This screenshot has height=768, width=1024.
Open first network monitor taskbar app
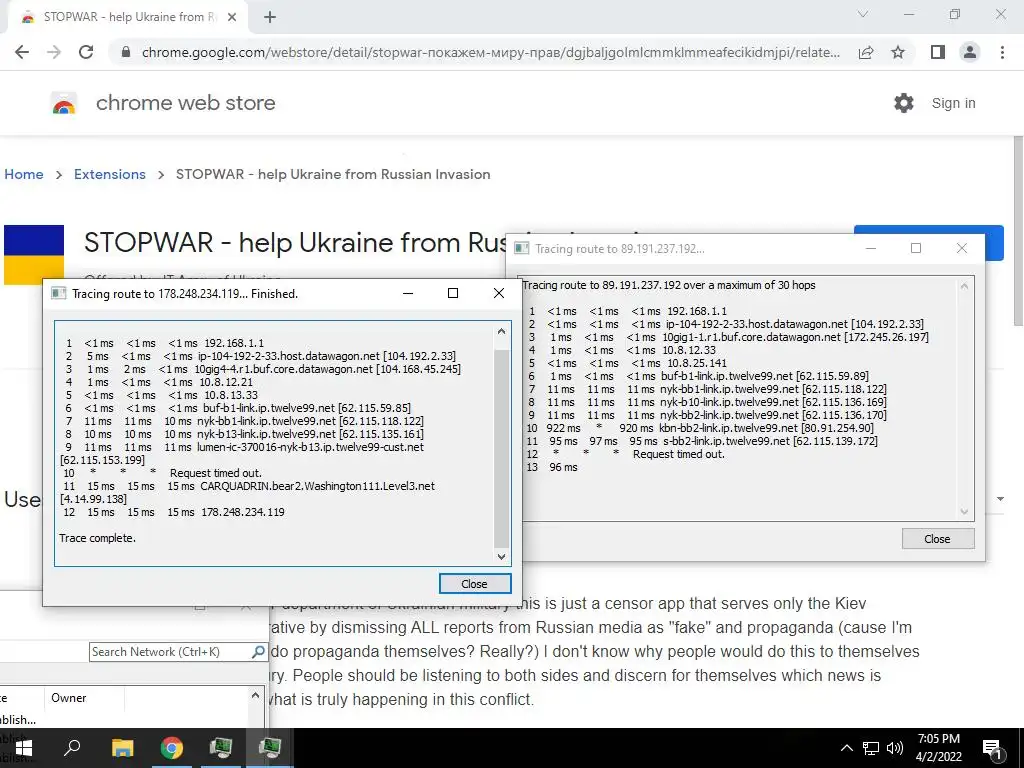click(221, 748)
